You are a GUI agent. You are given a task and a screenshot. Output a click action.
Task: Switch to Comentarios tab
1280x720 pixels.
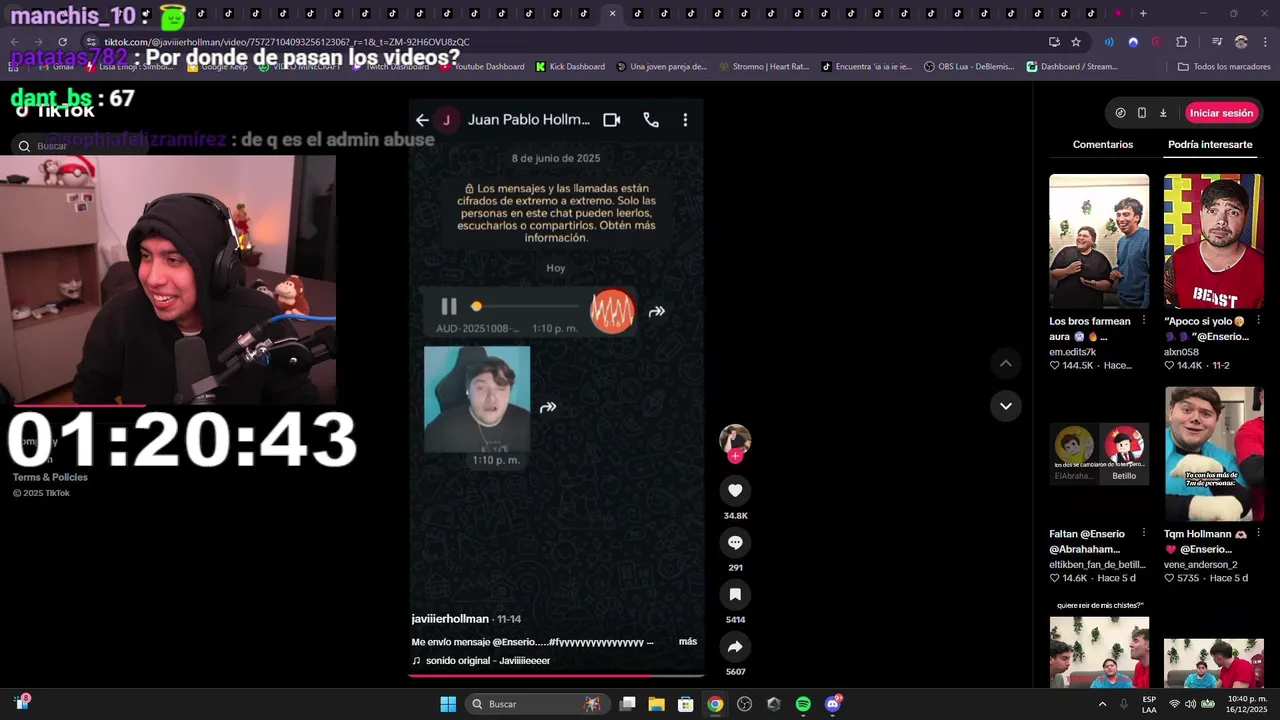pyautogui.click(x=1103, y=145)
